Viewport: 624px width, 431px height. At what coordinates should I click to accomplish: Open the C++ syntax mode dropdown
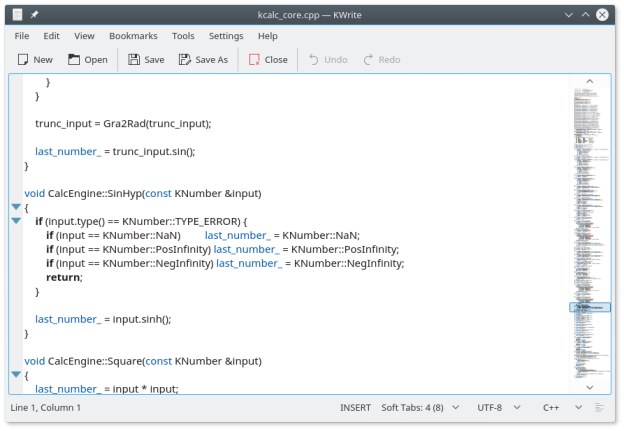(557, 408)
